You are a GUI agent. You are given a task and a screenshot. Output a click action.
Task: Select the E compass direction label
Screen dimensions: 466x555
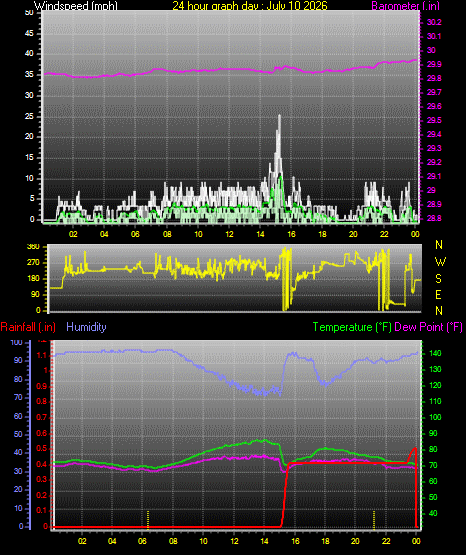(438, 294)
